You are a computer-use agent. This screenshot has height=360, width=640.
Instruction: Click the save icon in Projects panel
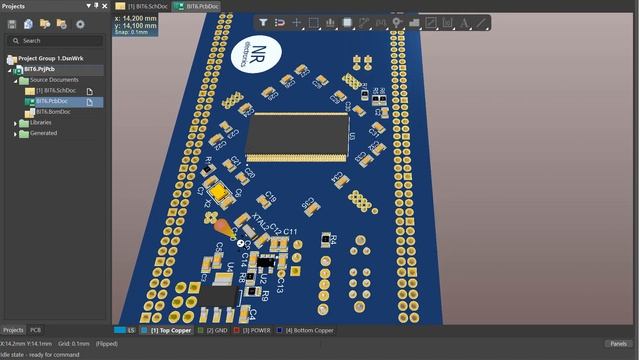(x=12, y=24)
